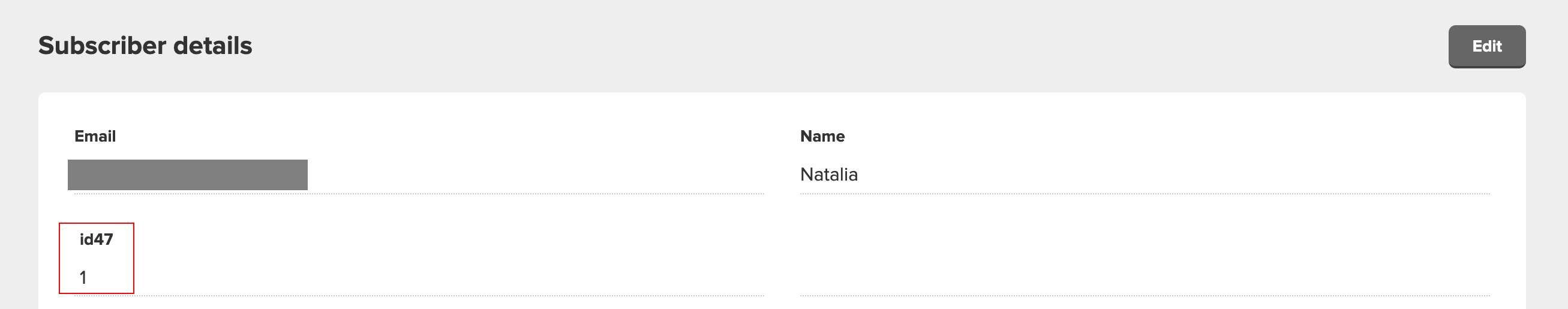Click the dotted line of the empty right field
The image size is (1568, 309).
[x=1145, y=296]
